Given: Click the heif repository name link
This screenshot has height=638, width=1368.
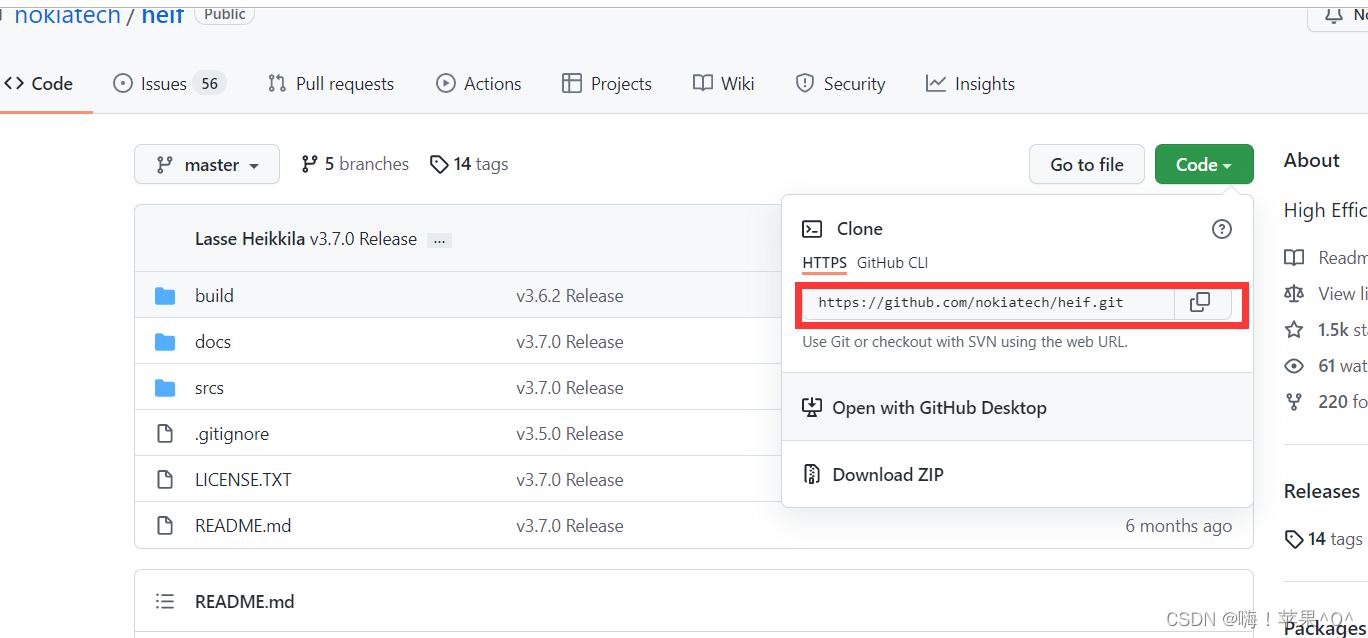Looking at the screenshot, I should click(162, 15).
